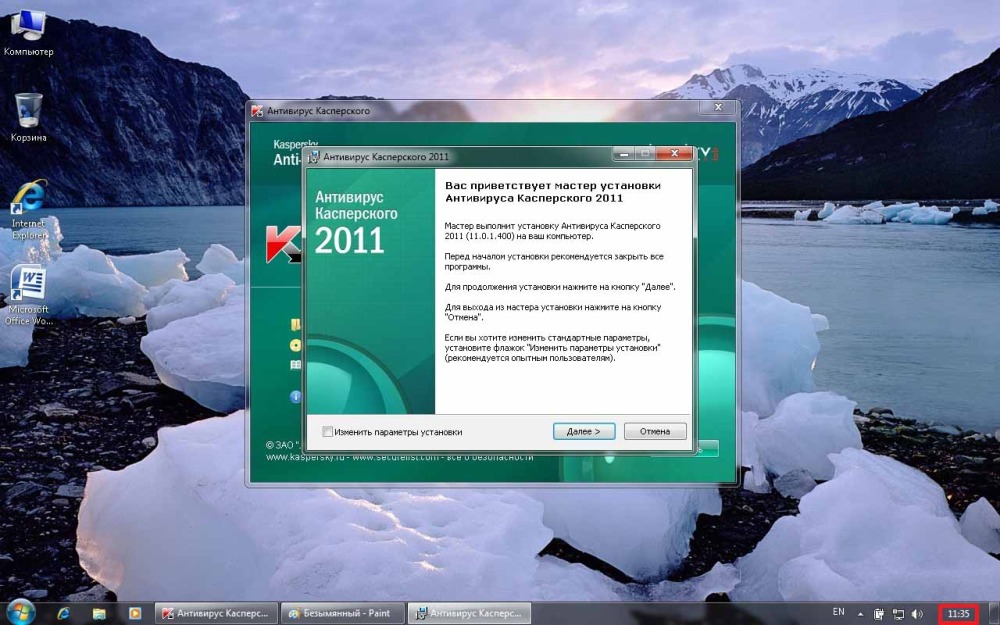Click the Kaspersky icon in the background window title bar
Screen dimensions: 1000x625
257,111
